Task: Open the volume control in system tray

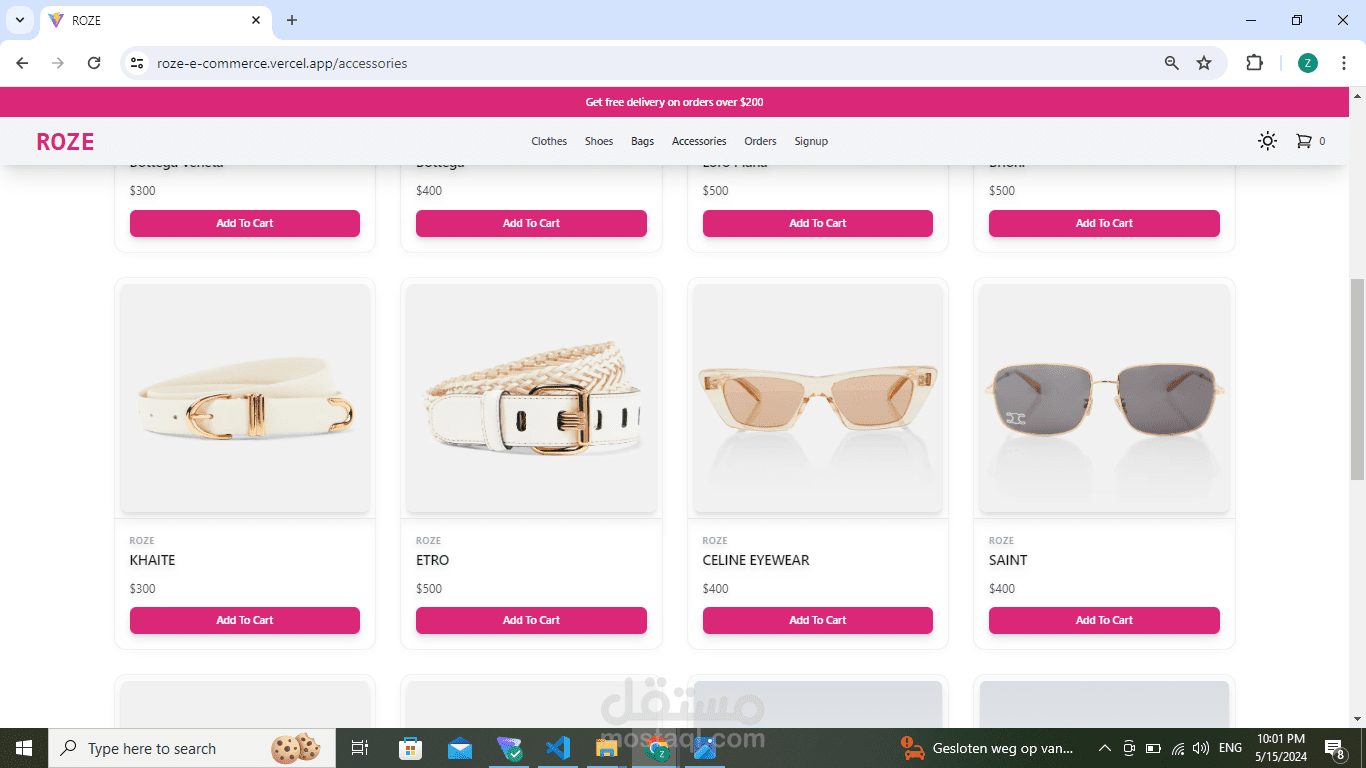Action: (1201, 748)
